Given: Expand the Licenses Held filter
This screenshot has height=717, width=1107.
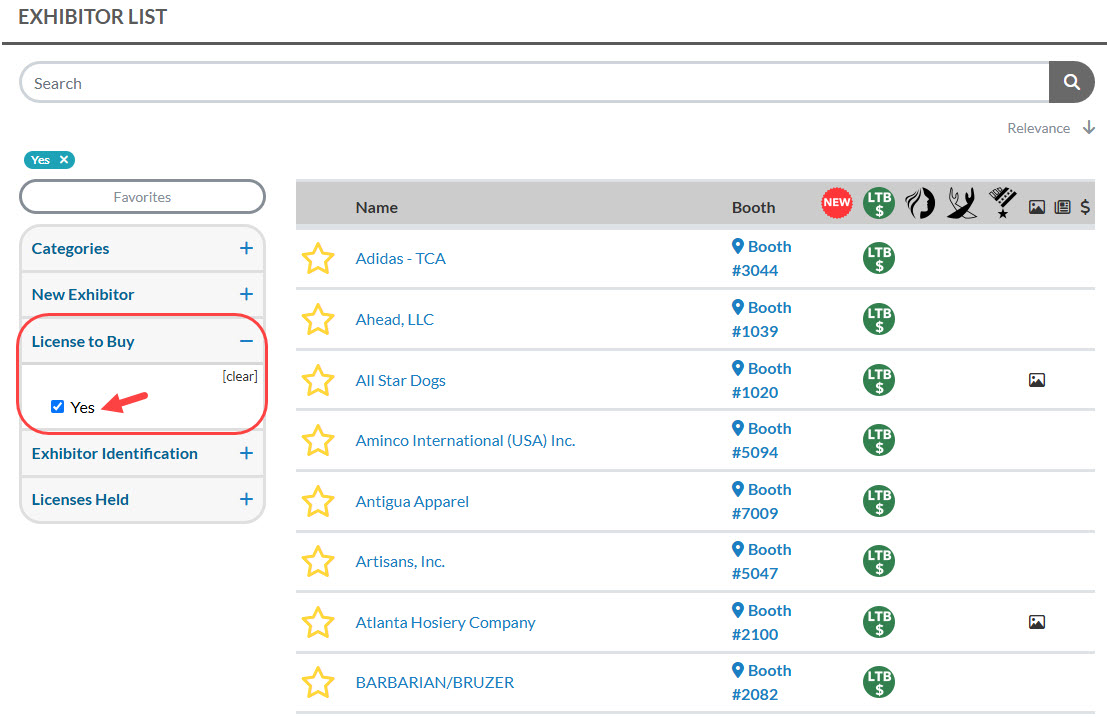Looking at the screenshot, I should pos(246,500).
